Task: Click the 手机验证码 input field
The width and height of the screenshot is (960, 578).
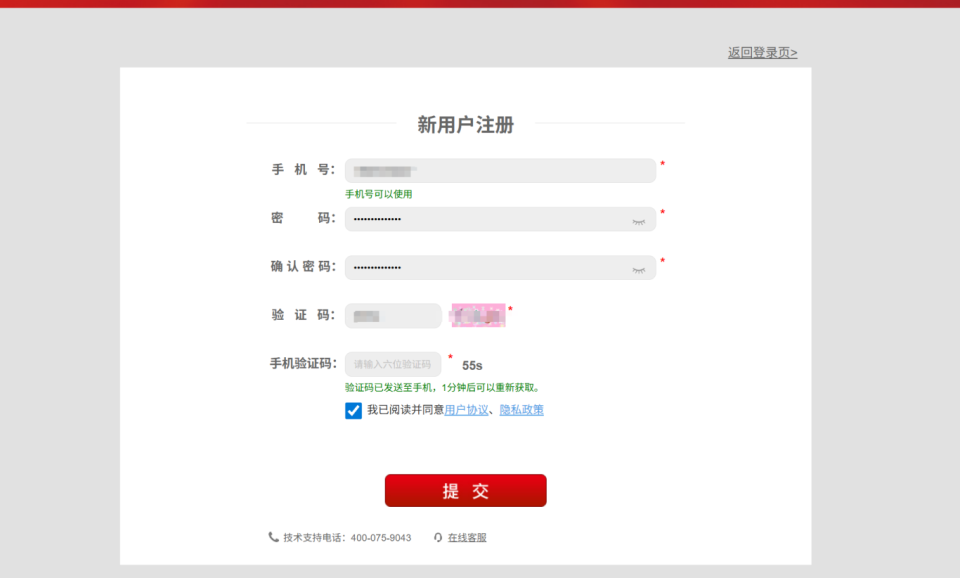Action: [393, 364]
